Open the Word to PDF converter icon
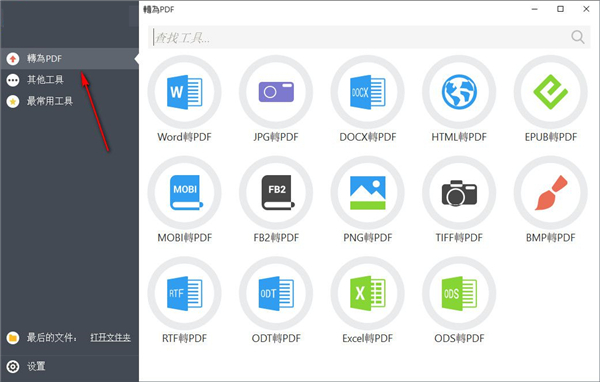 pos(184,92)
